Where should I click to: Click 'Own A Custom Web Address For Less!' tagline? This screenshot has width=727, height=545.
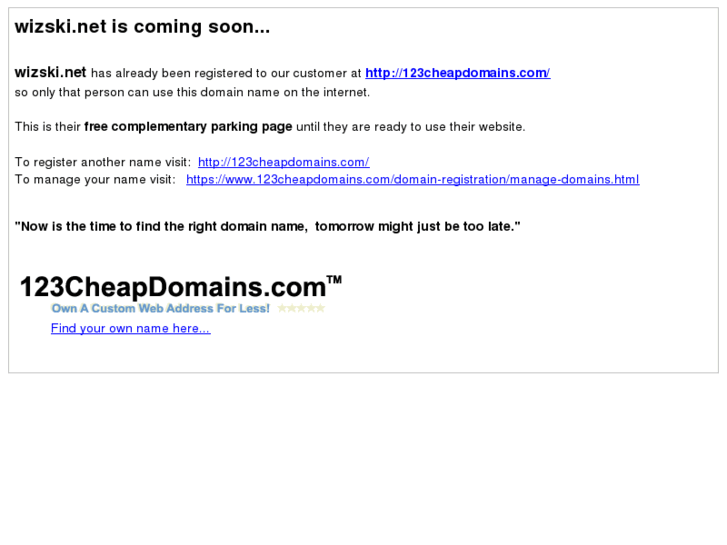(x=160, y=308)
